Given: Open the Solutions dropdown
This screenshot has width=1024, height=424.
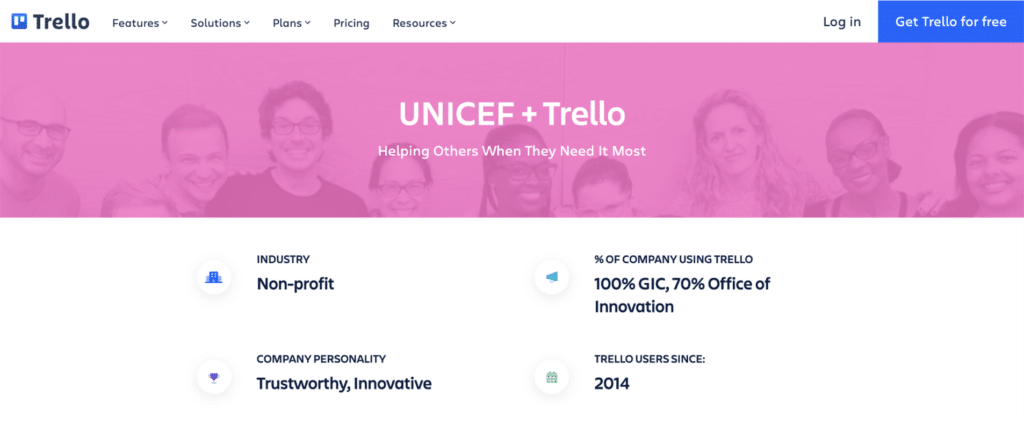Looking at the screenshot, I should [x=220, y=22].
